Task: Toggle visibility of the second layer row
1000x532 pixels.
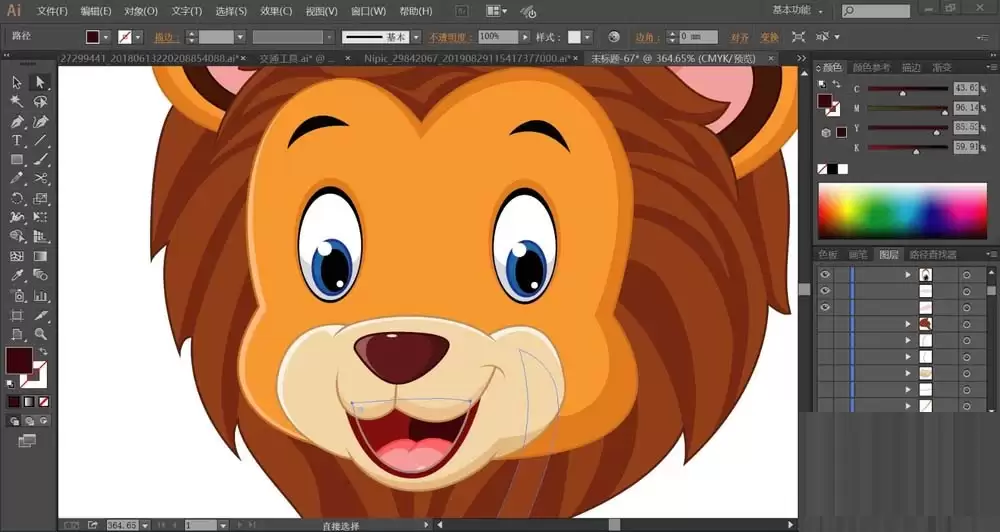Action: point(825,291)
